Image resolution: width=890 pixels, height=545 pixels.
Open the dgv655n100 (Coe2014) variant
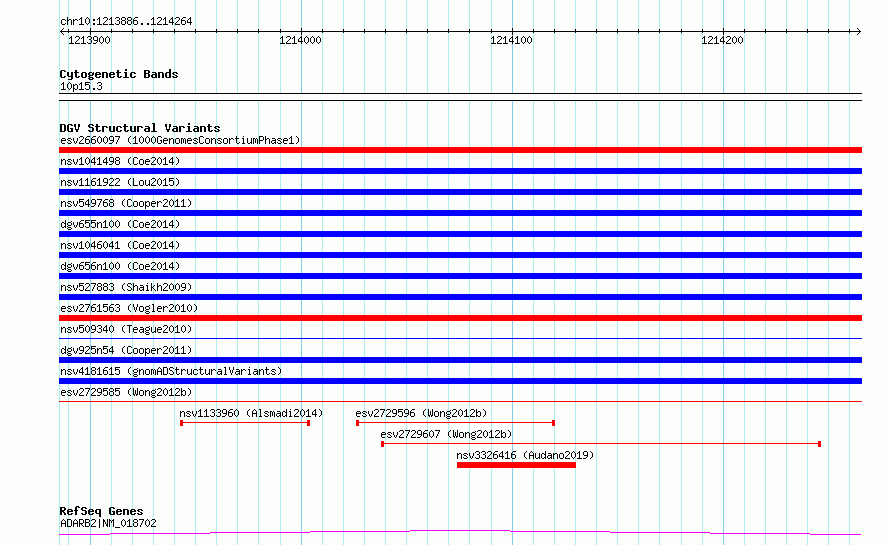(x=120, y=224)
